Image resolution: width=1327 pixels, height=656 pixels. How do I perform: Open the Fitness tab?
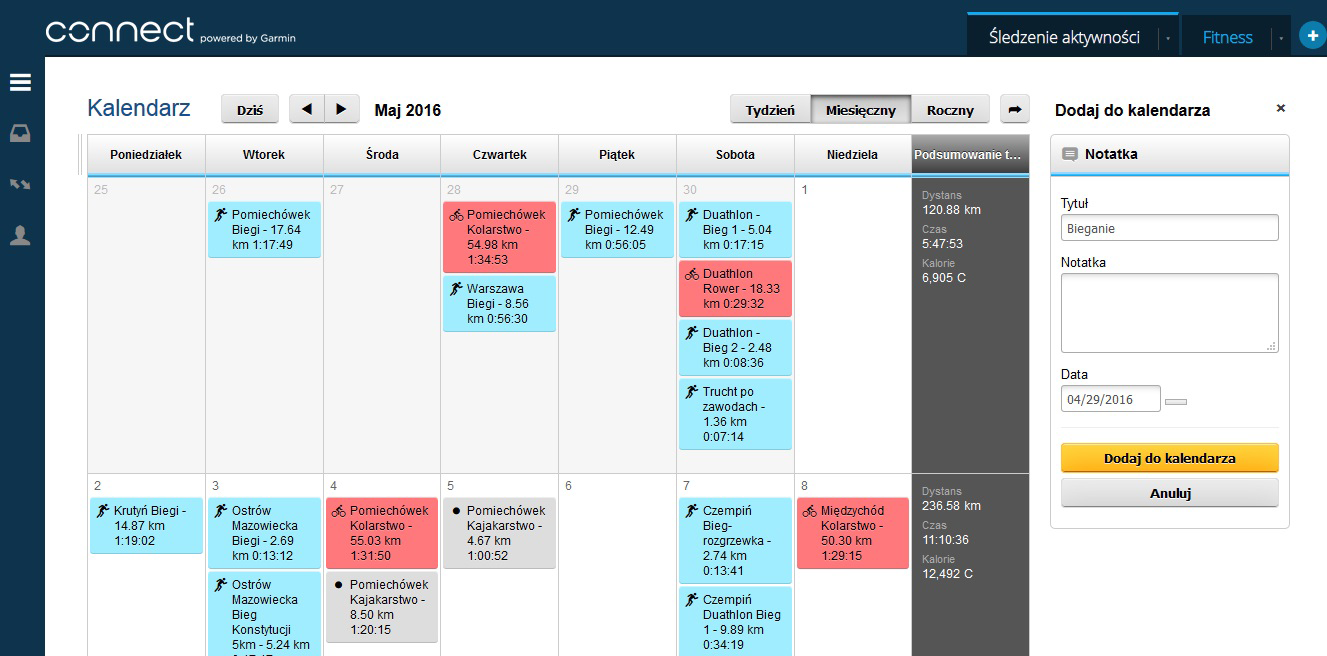(1227, 38)
